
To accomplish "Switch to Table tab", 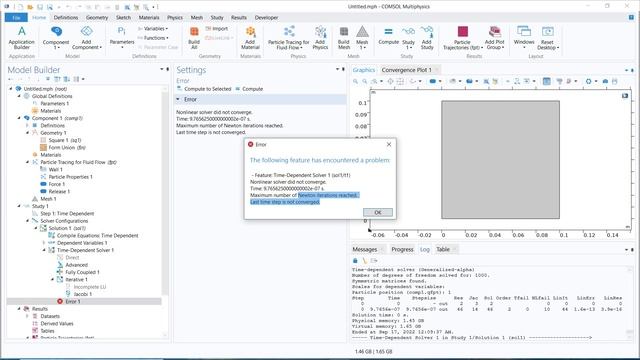I will point(443,249).
